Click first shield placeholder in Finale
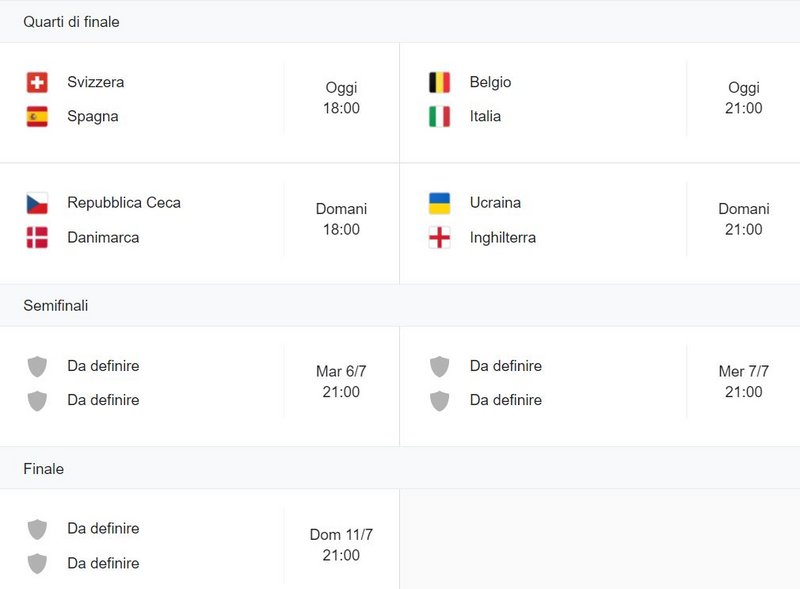This screenshot has width=800, height=589. (x=37, y=529)
